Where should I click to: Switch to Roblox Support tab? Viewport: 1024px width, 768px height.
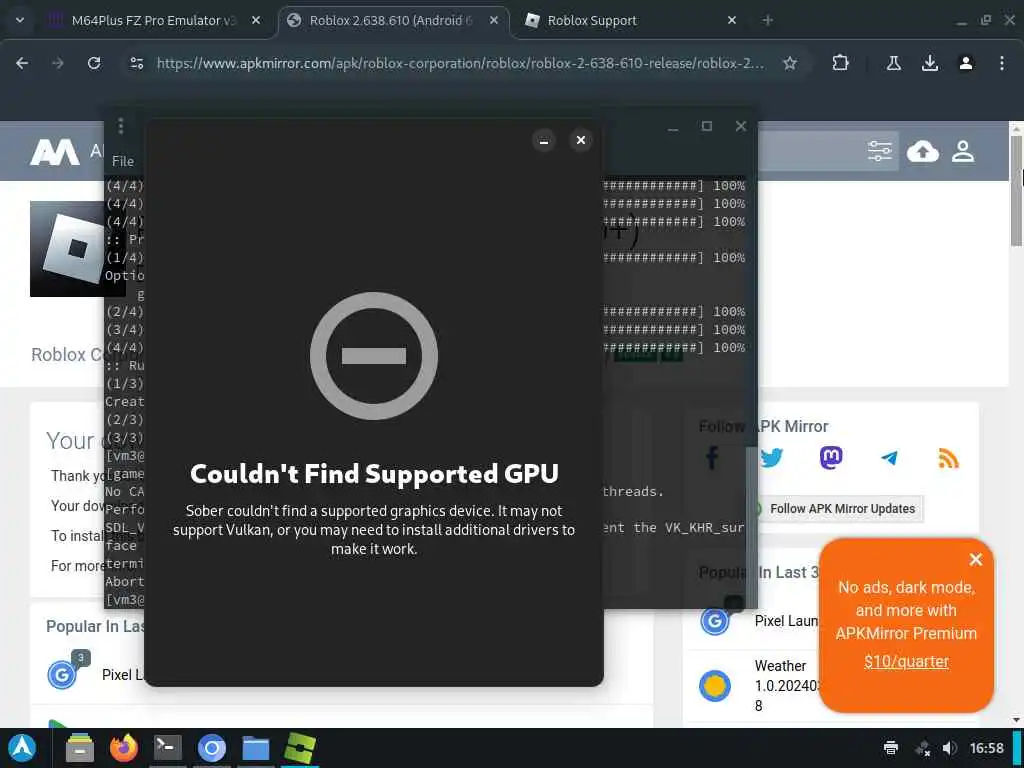click(632, 20)
